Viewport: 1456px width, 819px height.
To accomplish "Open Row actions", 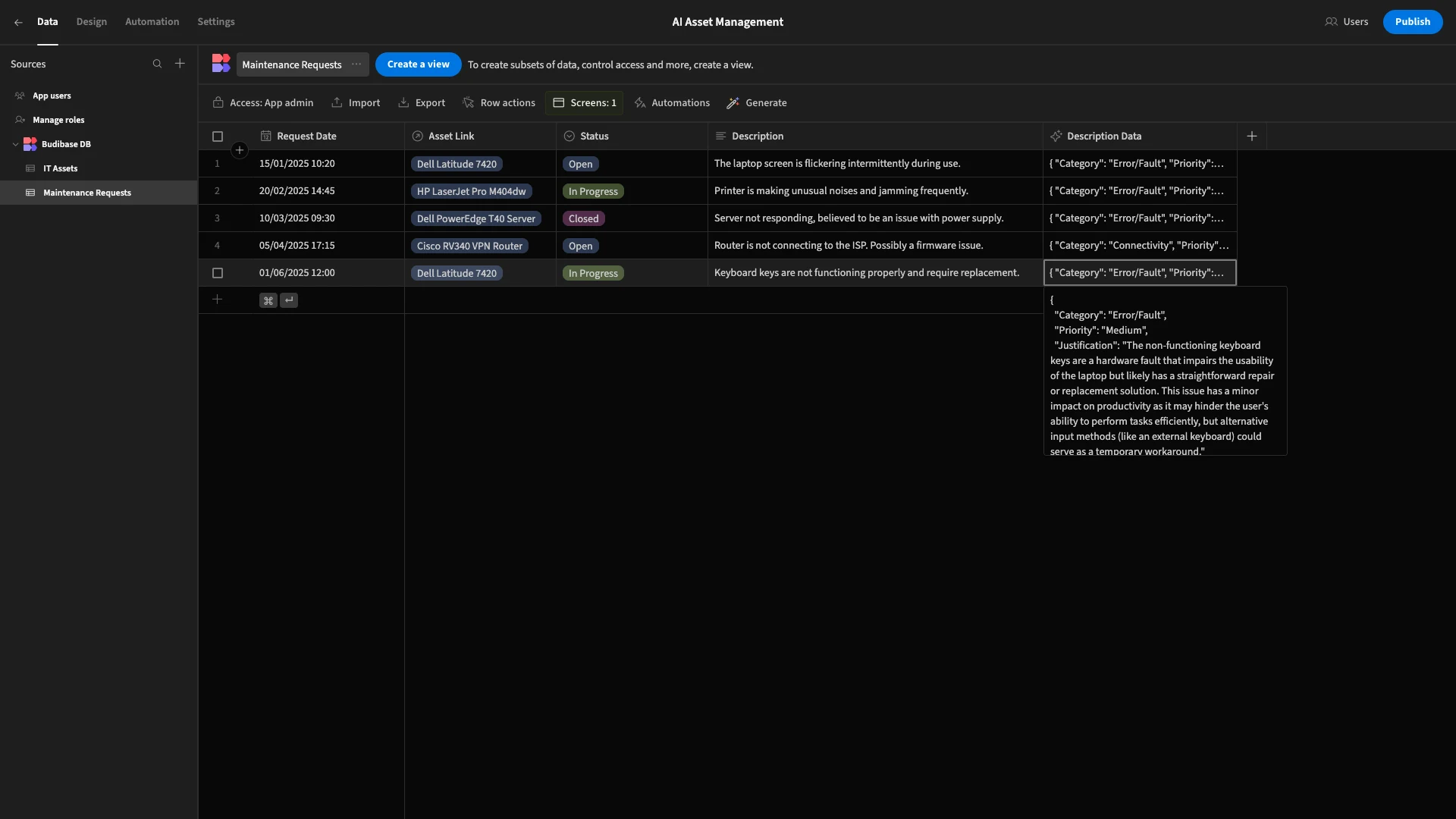I will pos(498,103).
